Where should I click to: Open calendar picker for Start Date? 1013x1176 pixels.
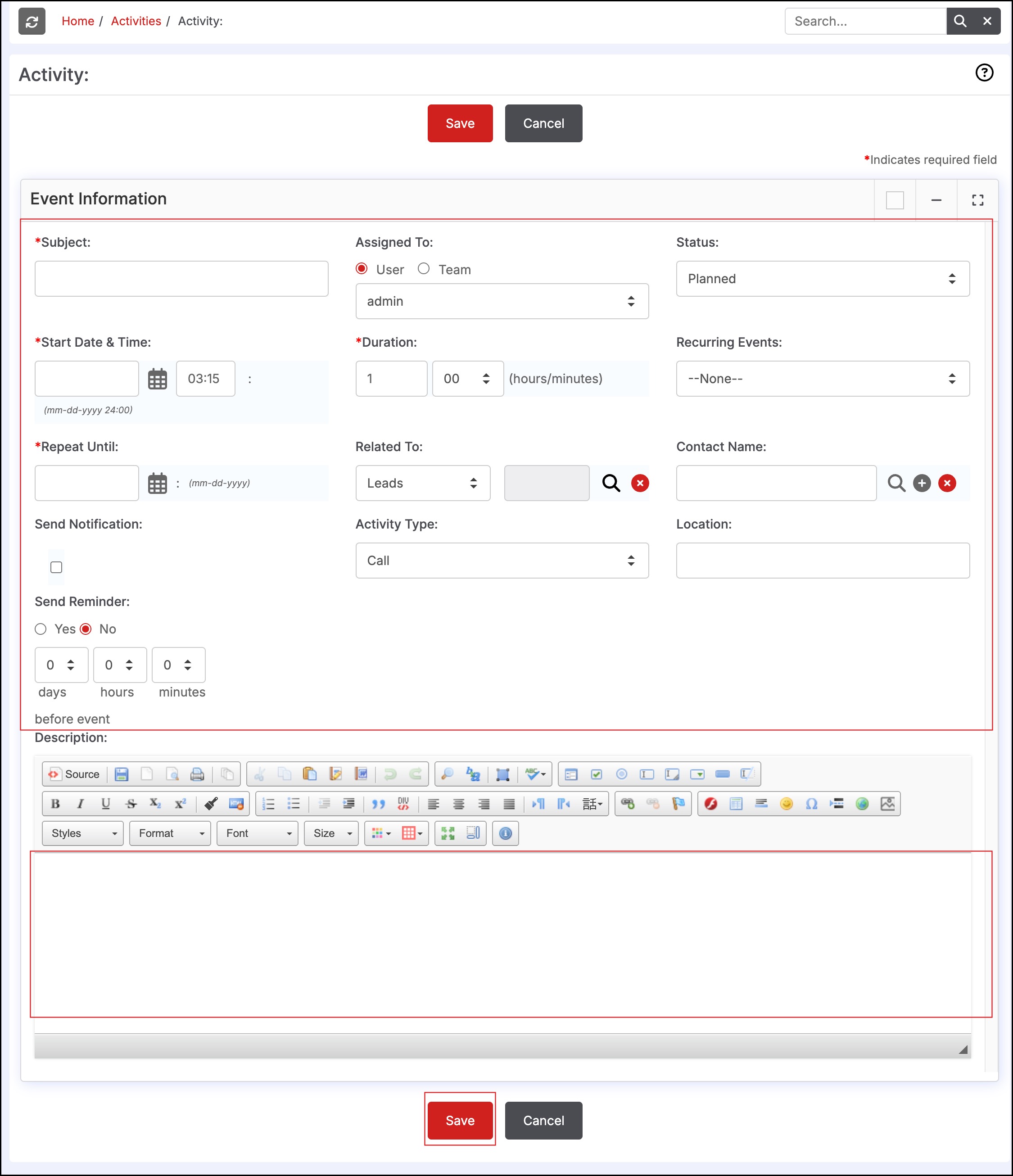(x=157, y=379)
